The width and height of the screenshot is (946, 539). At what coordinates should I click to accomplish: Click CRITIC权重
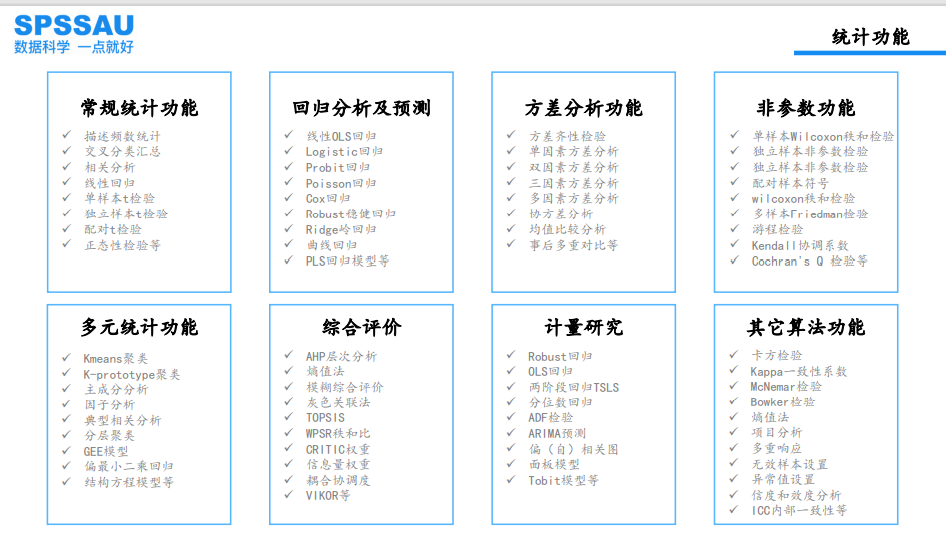pos(338,449)
